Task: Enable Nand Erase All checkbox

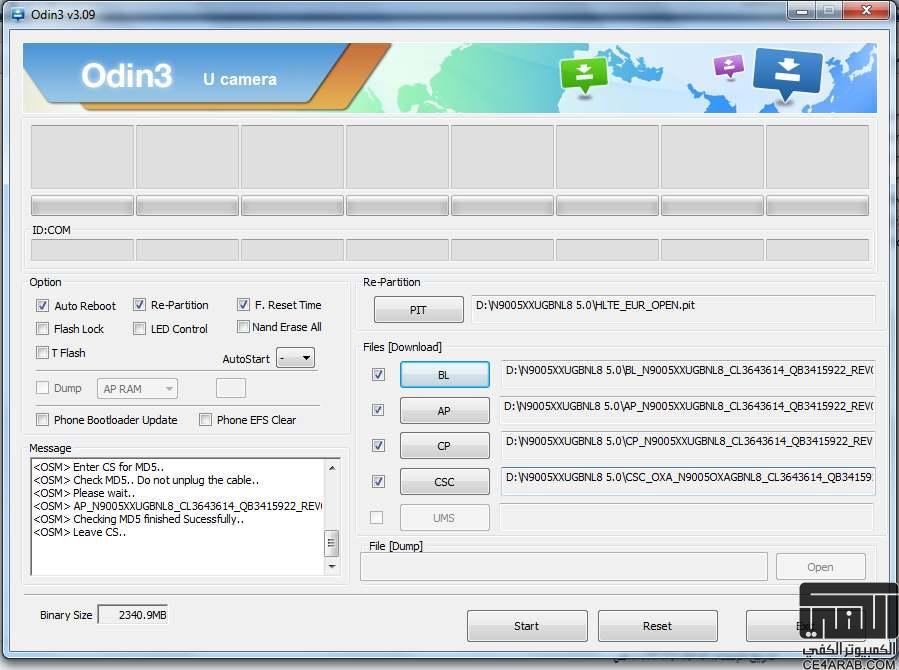Action: tap(243, 327)
